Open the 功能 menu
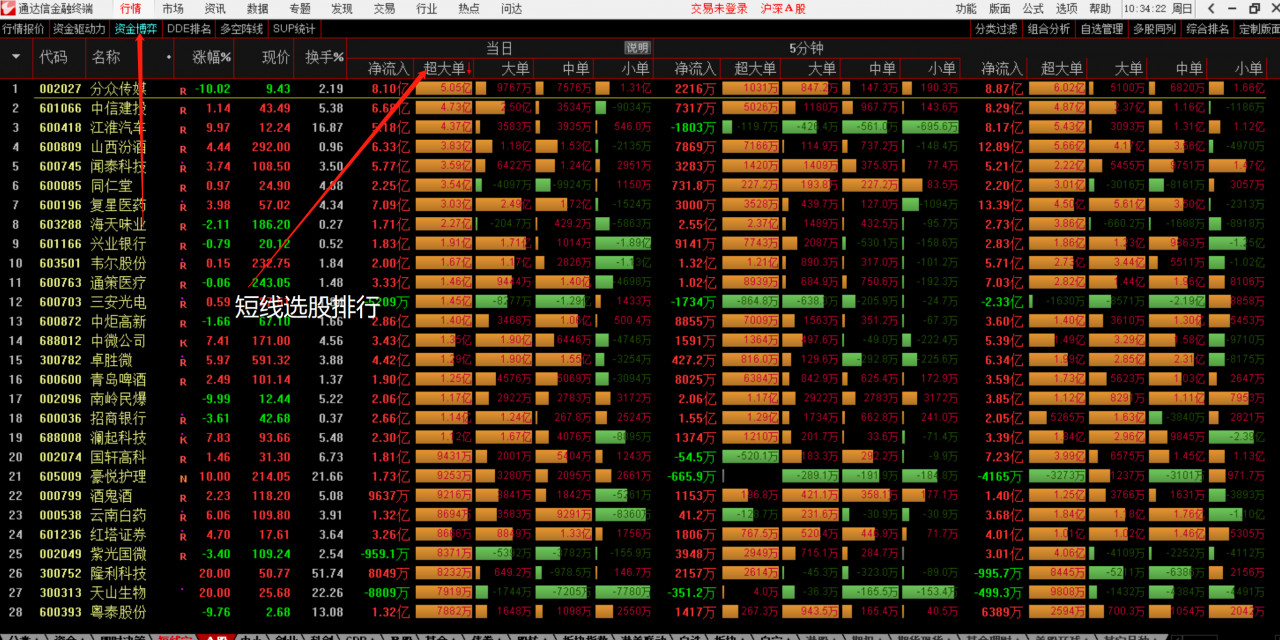The image size is (1280, 640). (966, 8)
